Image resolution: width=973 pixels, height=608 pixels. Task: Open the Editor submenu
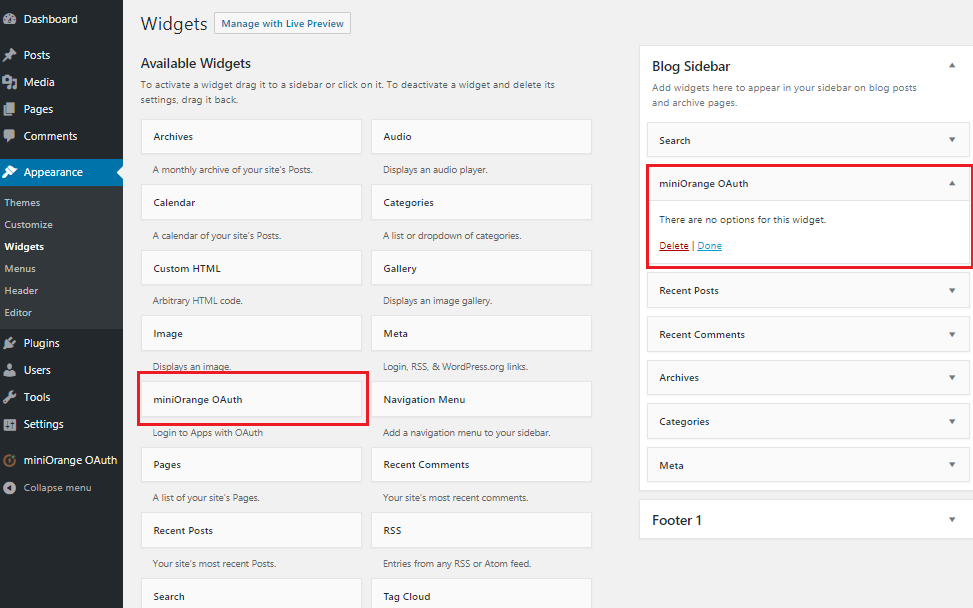pos(18,313)
